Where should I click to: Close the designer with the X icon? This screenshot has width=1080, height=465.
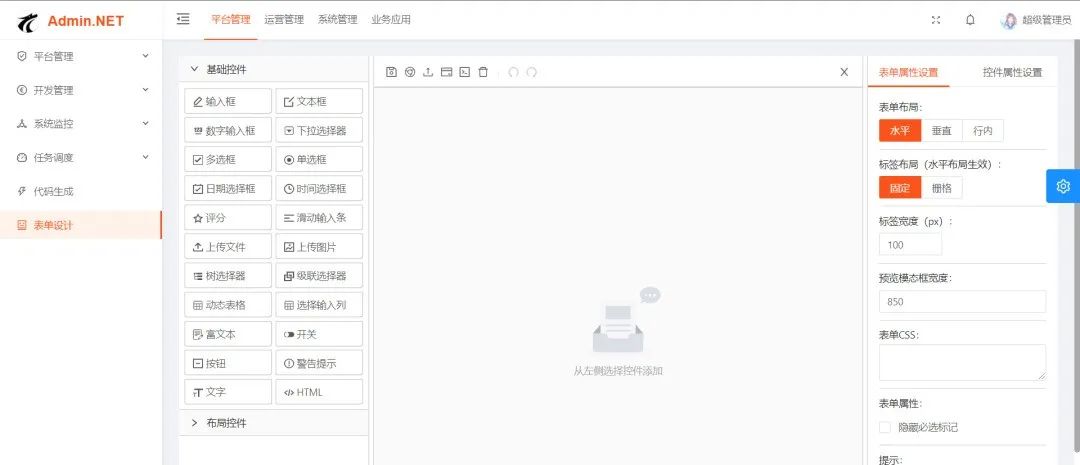point(844,72)
